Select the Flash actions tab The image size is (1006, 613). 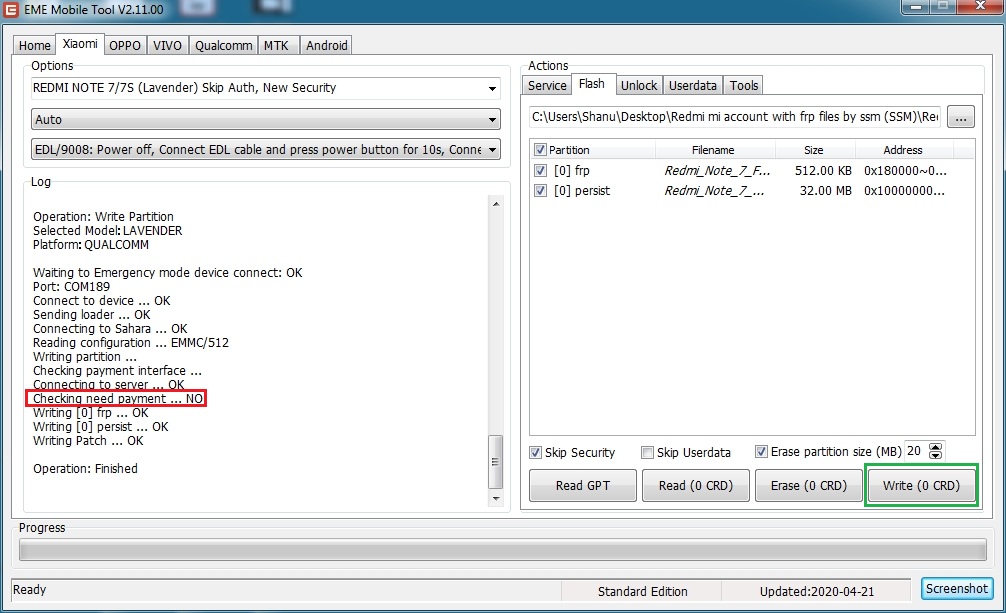(x=592, y=83)
